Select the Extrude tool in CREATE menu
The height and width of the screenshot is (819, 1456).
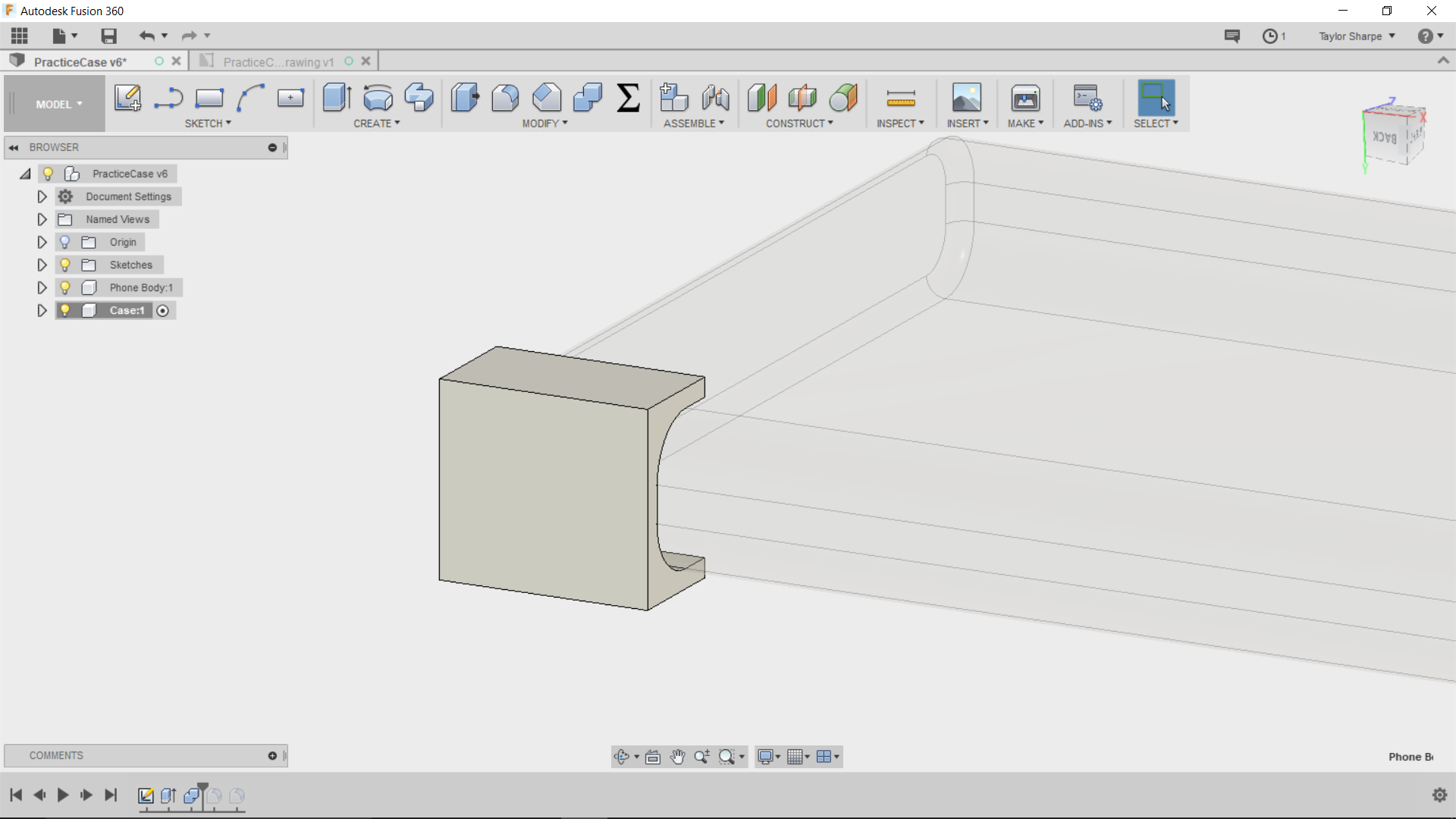pos(337,97)
